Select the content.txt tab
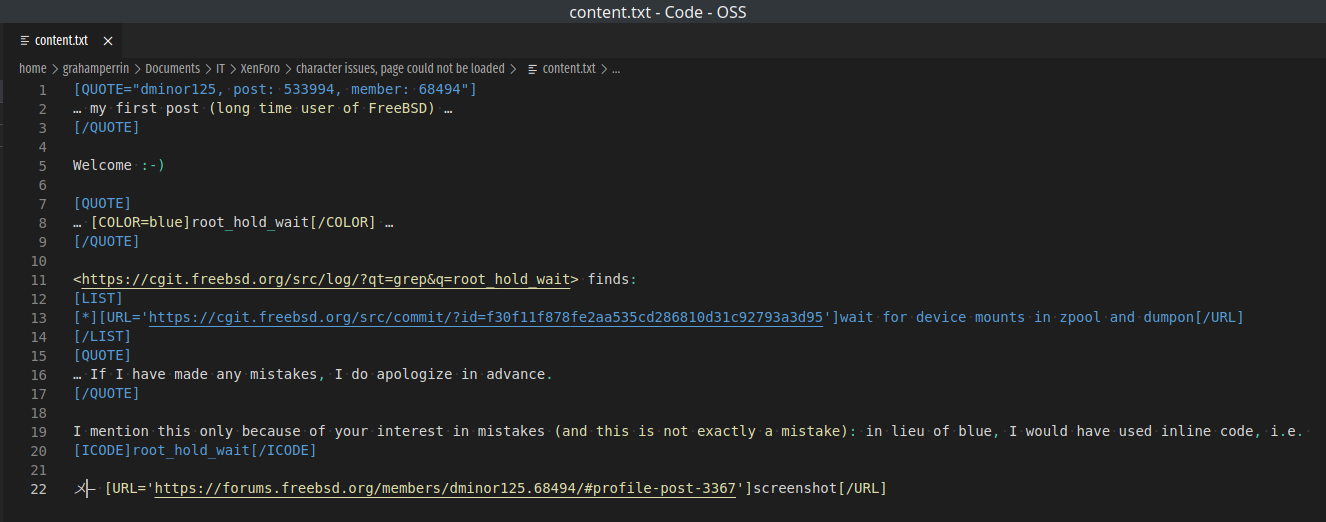 [x=61, y=41]
